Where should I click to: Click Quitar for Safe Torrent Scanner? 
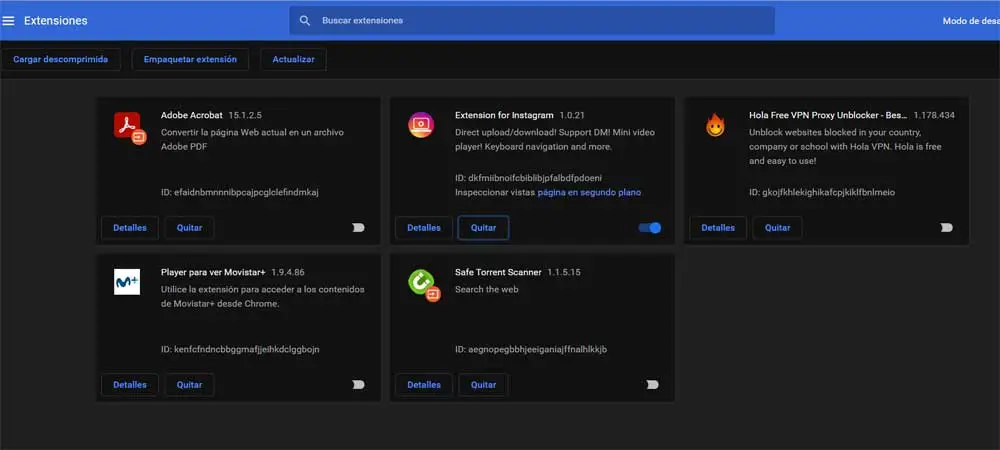pos(483,384)
